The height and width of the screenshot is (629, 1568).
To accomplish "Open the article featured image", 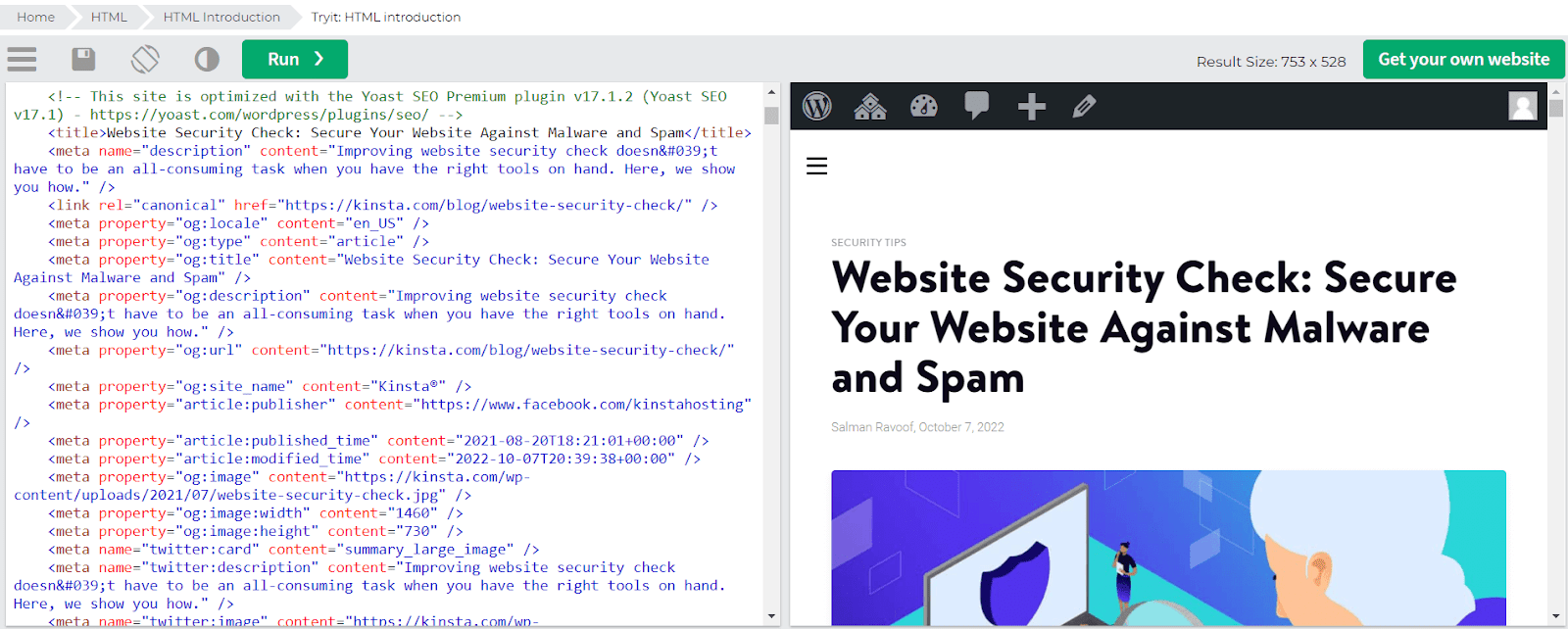I will tap(1168, 548).
